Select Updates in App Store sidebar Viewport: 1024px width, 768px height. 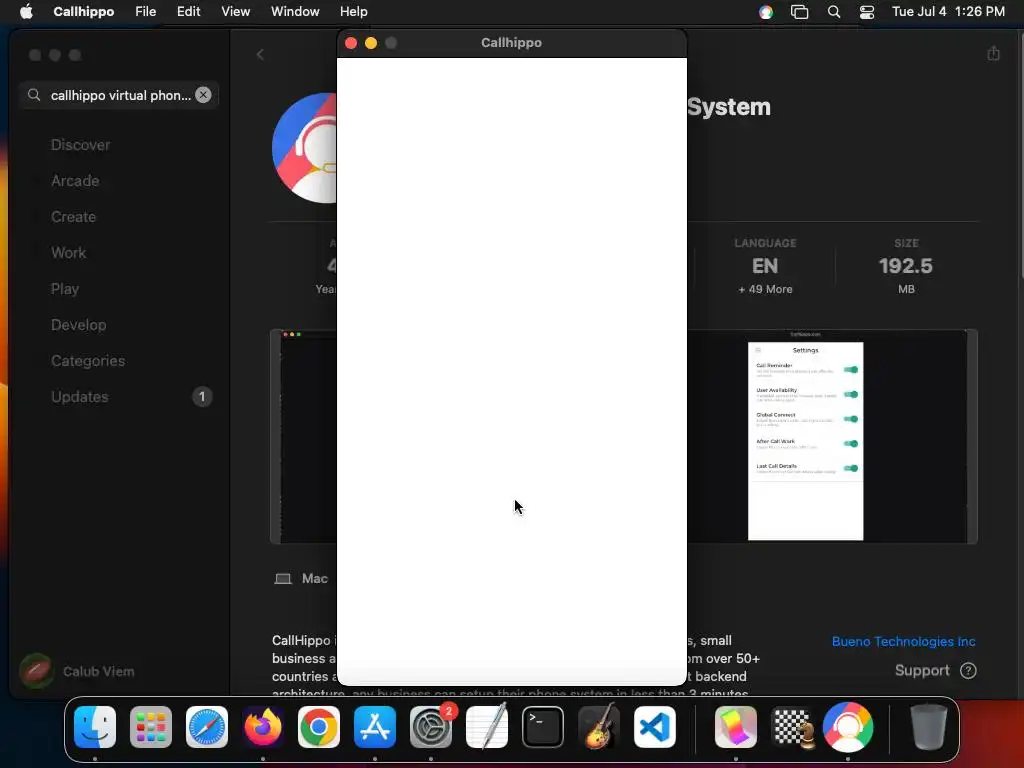(x=80, y=396)
